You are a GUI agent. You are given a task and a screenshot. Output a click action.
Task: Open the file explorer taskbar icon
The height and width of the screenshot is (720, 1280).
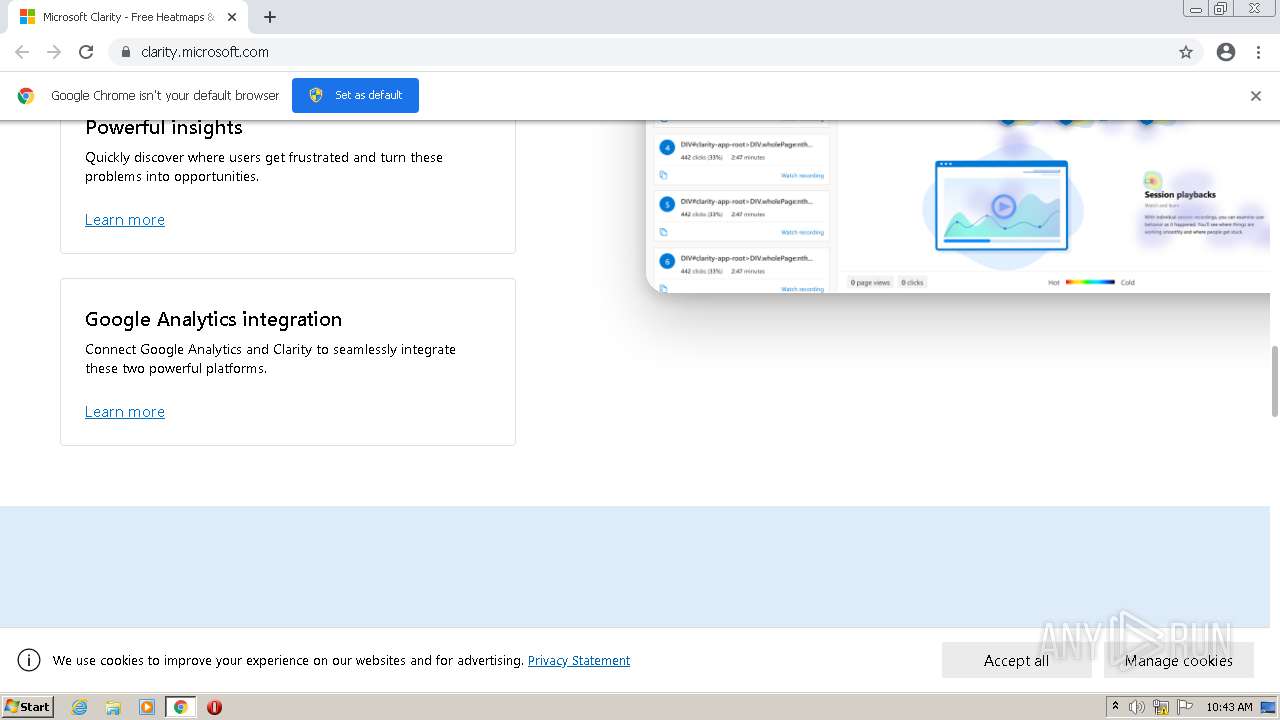click(113, 707)
